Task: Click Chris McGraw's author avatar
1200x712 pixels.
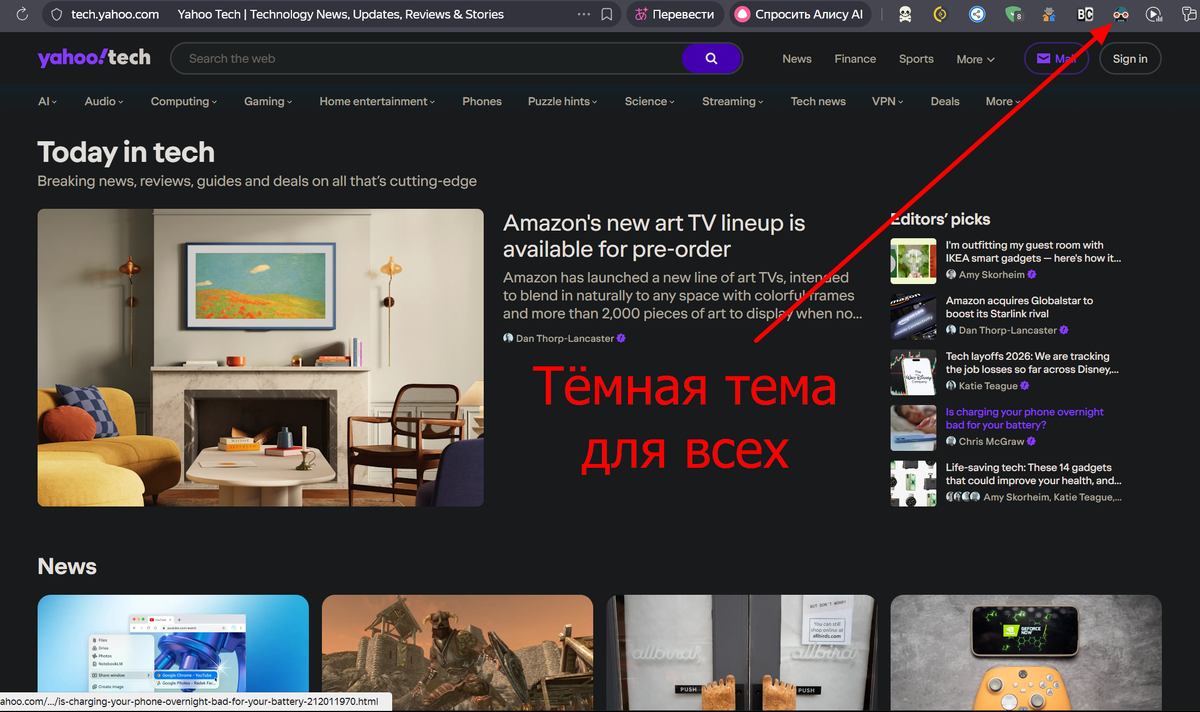Action: point(951,441)
